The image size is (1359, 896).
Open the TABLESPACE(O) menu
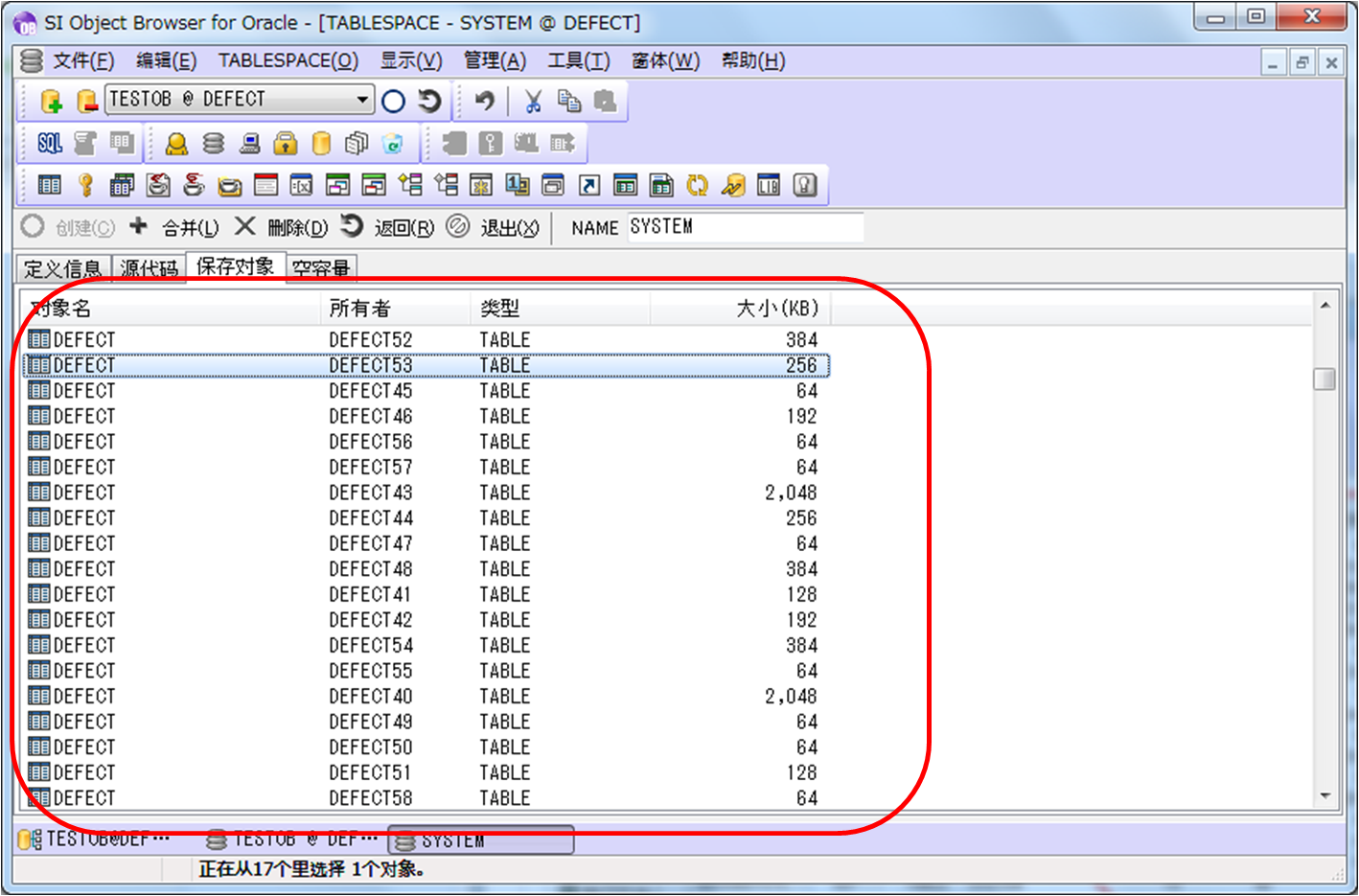click(288, 61)
